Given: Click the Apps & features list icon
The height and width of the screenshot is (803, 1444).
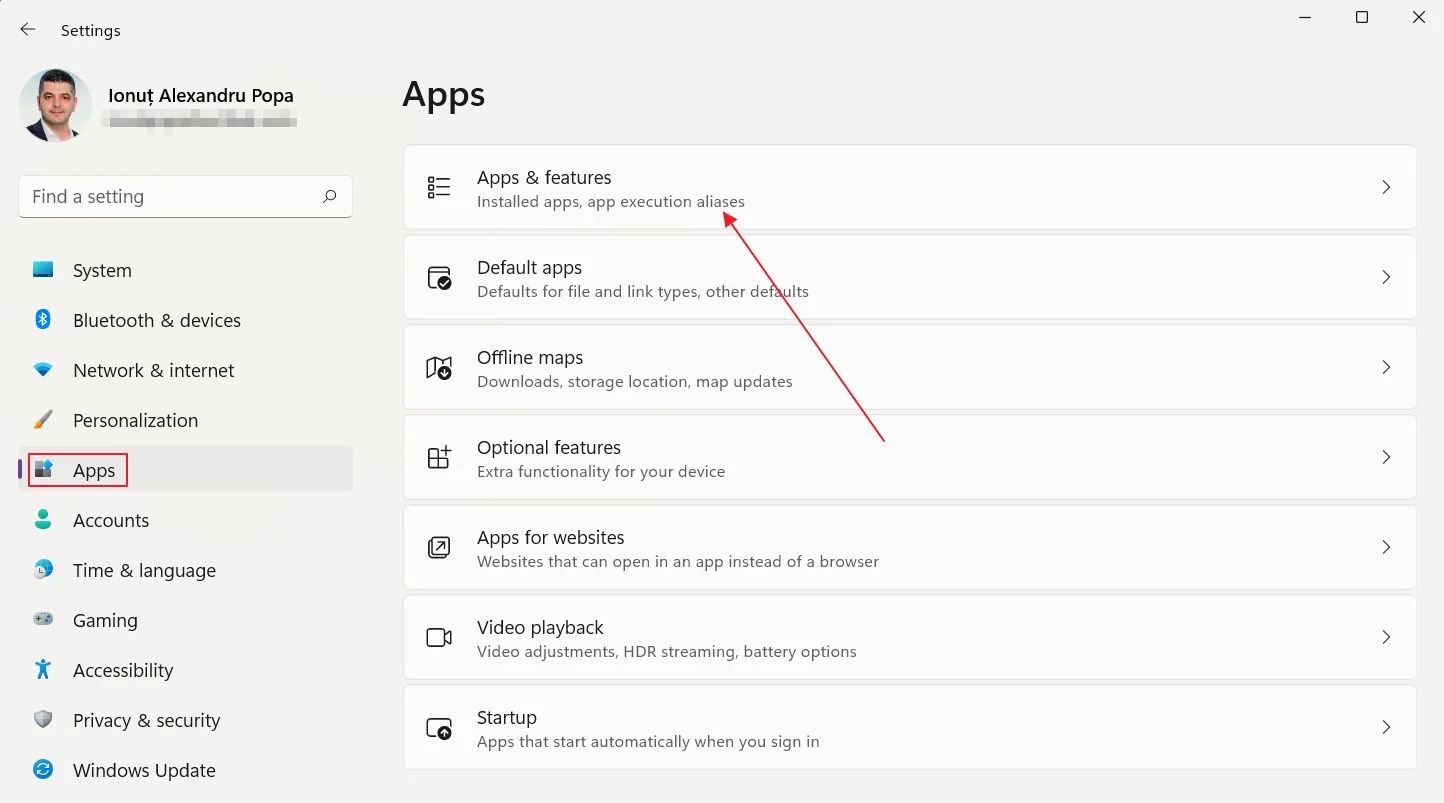Looking at the screenshot, I should point(439,187).
